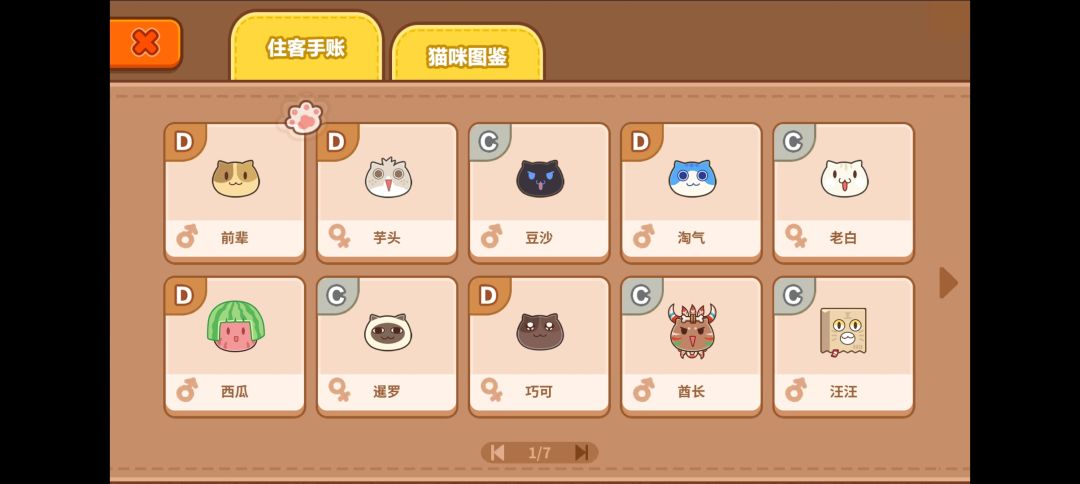Open the white cat 老白 icon
Viewport: 1080px width, 484px height.
[844, 179]
